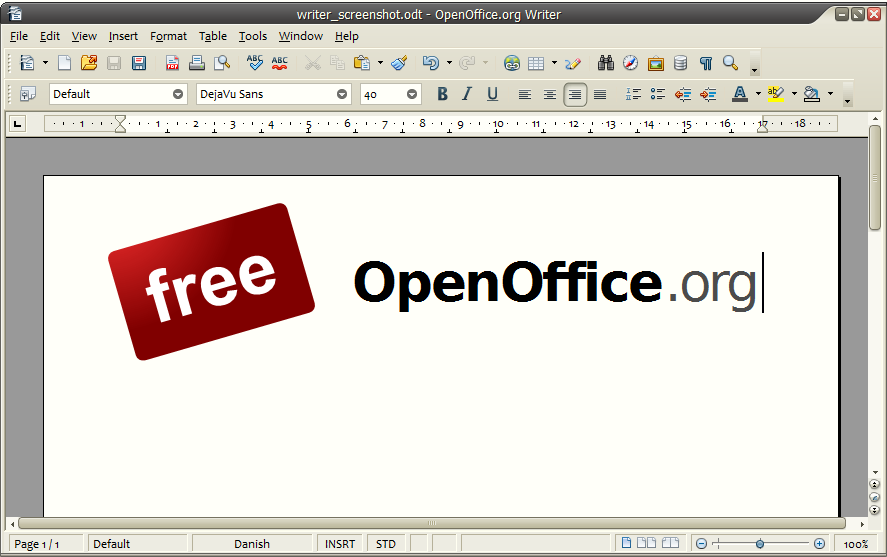Image resolution: width=887 pixels, height=557 pixels.
Task: Expand the Font Color palette arrow
Action: [758, 94]
